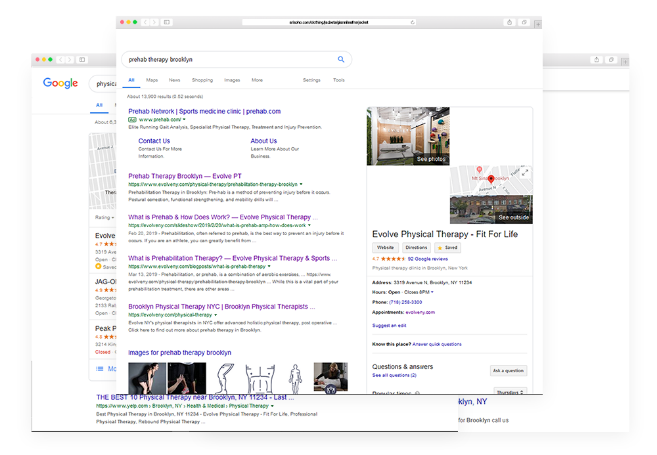Open Brooklyn Physical Therapy NYC result
The image size is (657, 455).
click(222, 307)
